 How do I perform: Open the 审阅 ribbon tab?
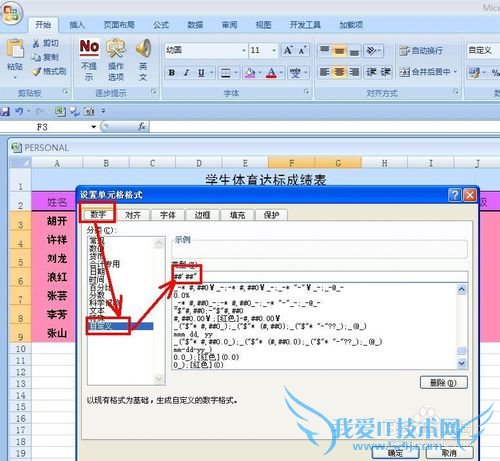coord(229,25)
